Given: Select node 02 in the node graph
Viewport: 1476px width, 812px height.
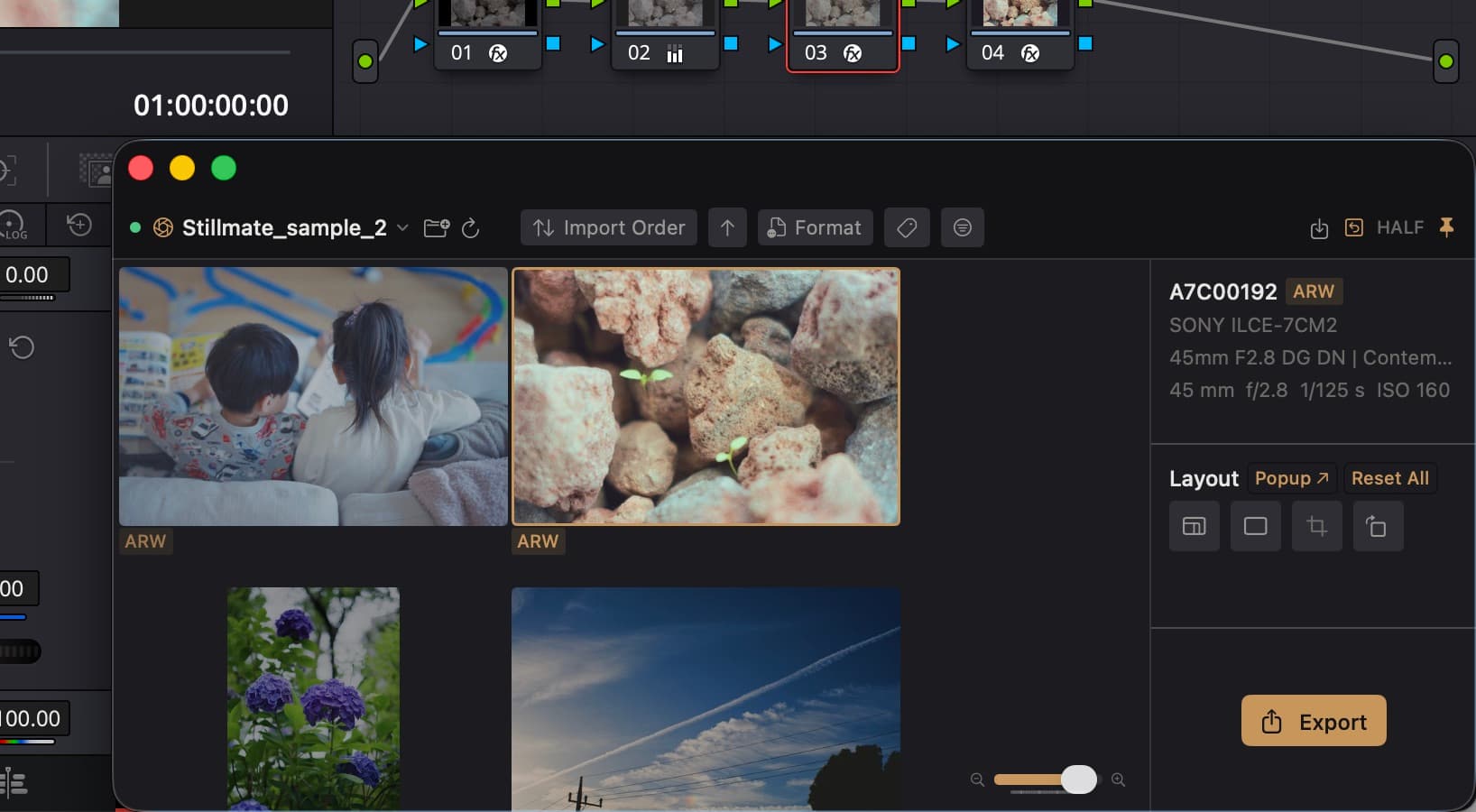Looking at the screenshot, I should coord(665,36).
